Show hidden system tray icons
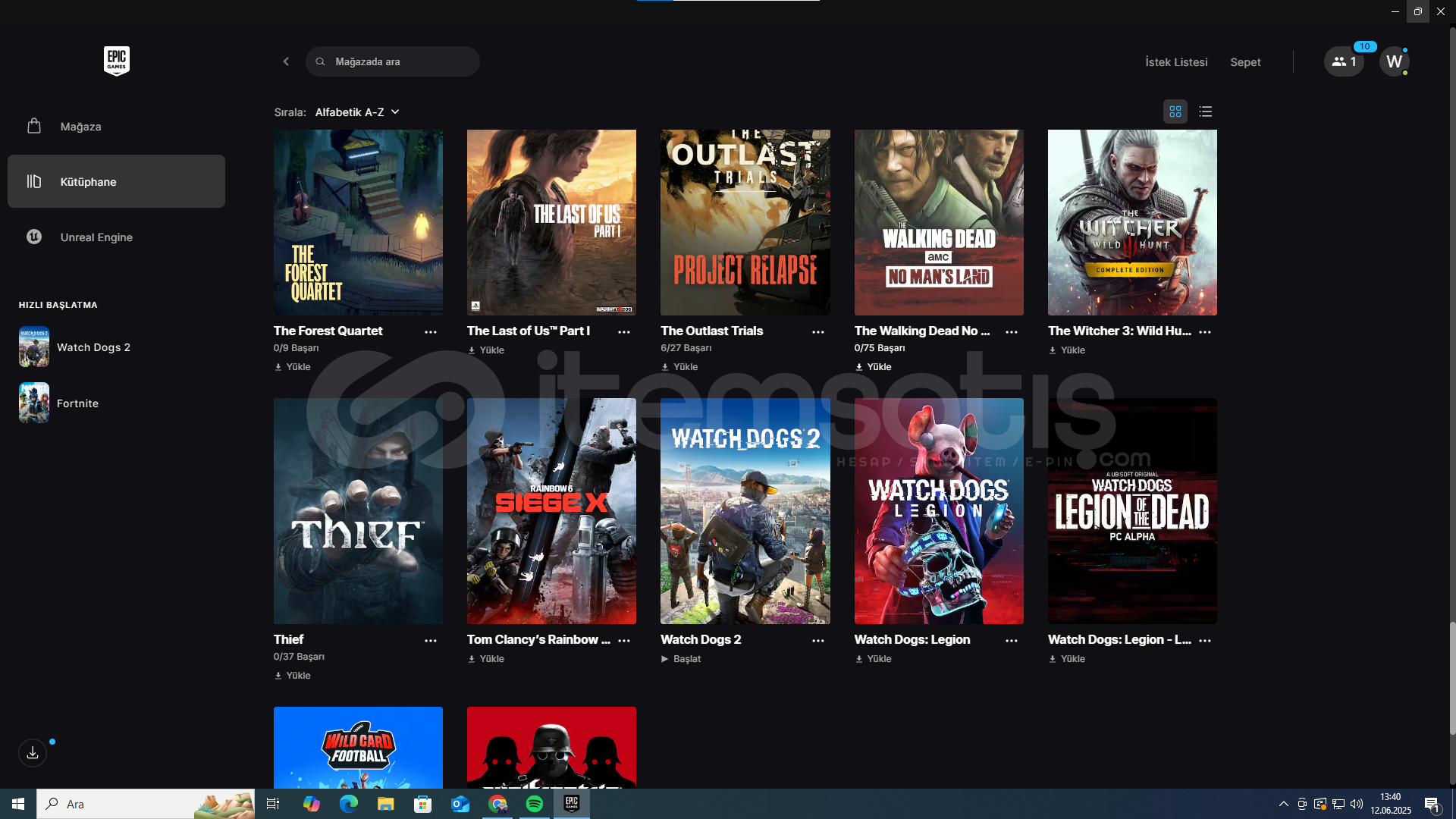The width and height of the screenshot is (1456, 819). tap(1283, 804)
